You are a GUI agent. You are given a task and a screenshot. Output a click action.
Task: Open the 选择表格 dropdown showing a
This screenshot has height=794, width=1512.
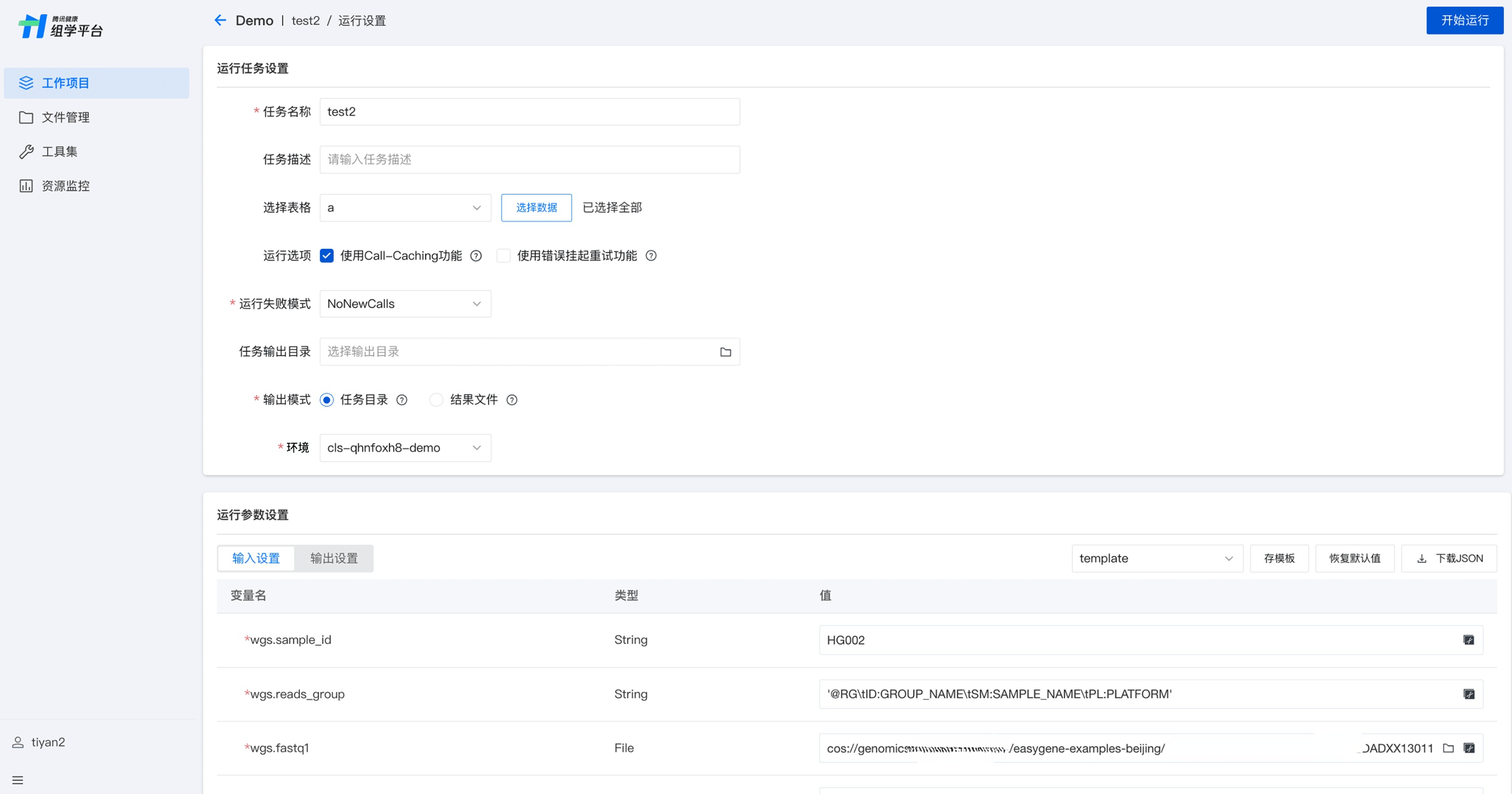tap(405, 208)
